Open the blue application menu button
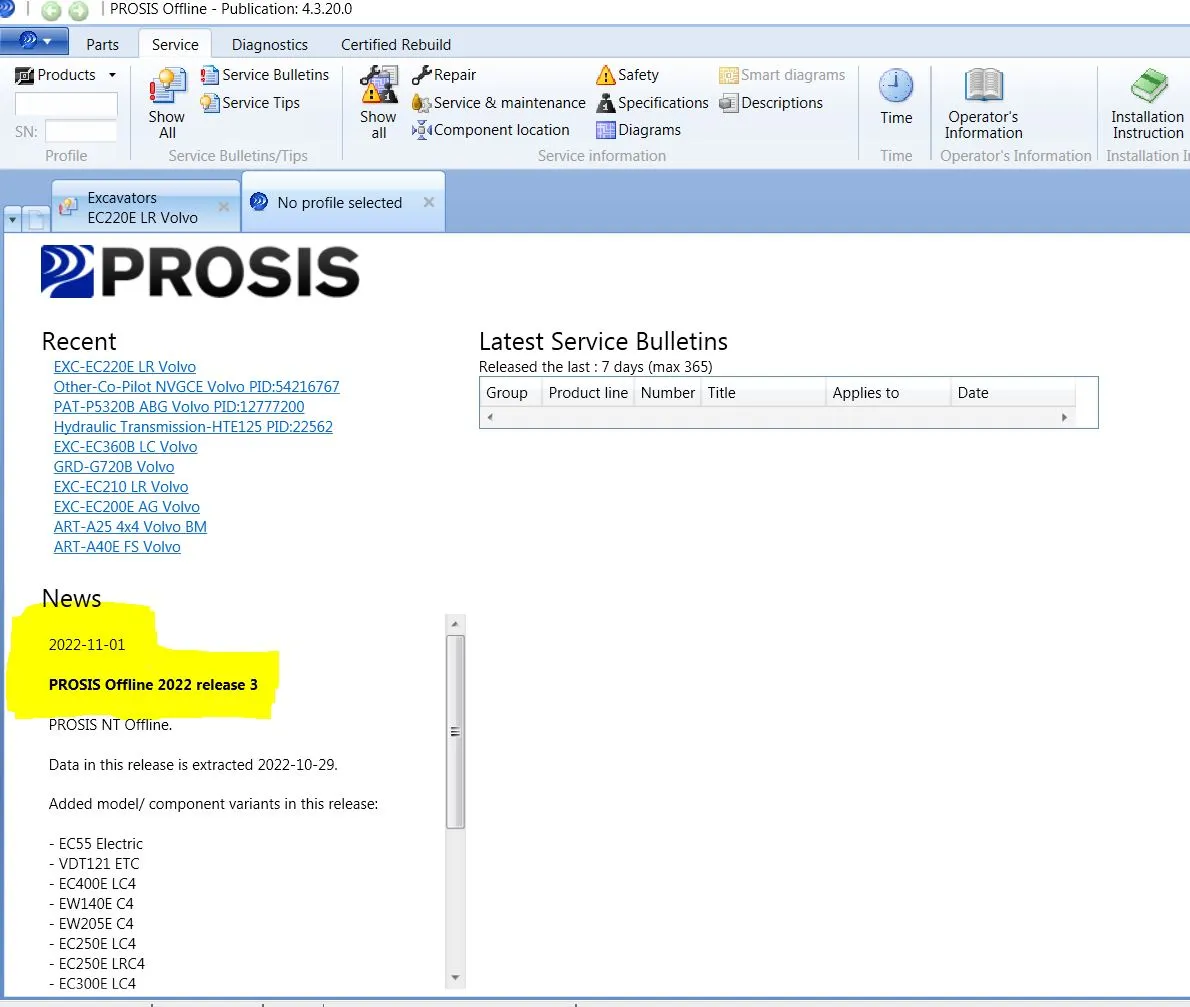Viewport: 1190px width, 1007px height. click(x=35, y=42)
